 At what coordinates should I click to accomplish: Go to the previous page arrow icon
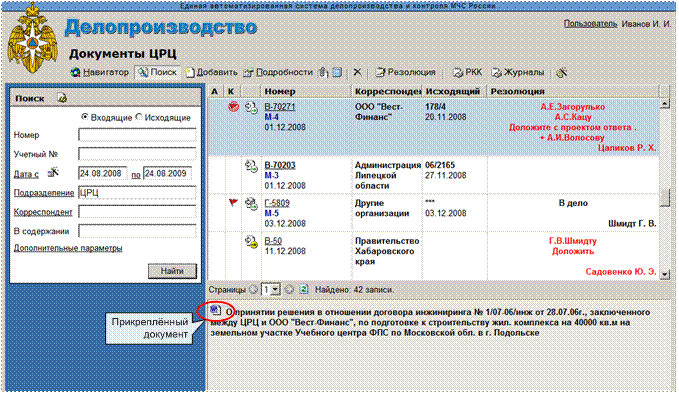[254, 290]
